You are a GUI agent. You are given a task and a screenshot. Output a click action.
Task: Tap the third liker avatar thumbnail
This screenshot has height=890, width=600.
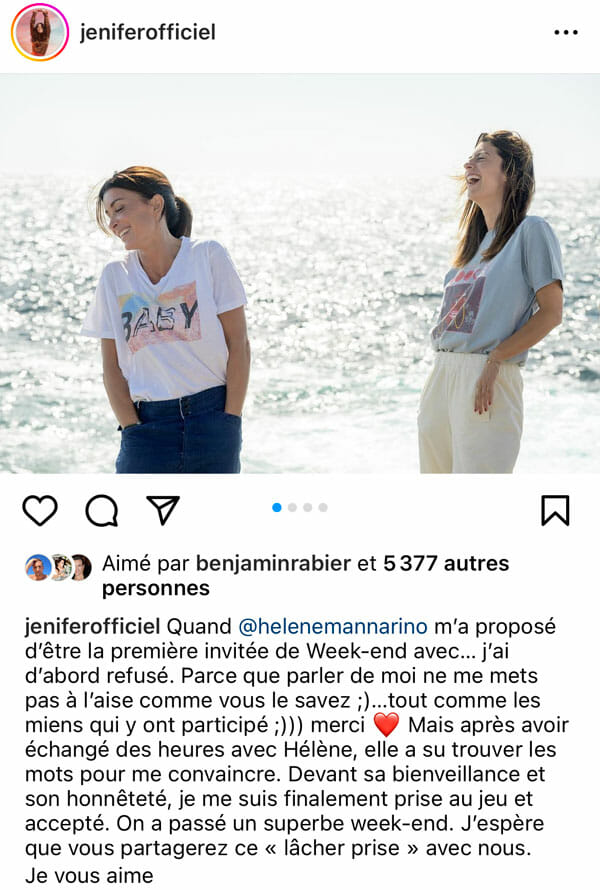coord(80,567)
